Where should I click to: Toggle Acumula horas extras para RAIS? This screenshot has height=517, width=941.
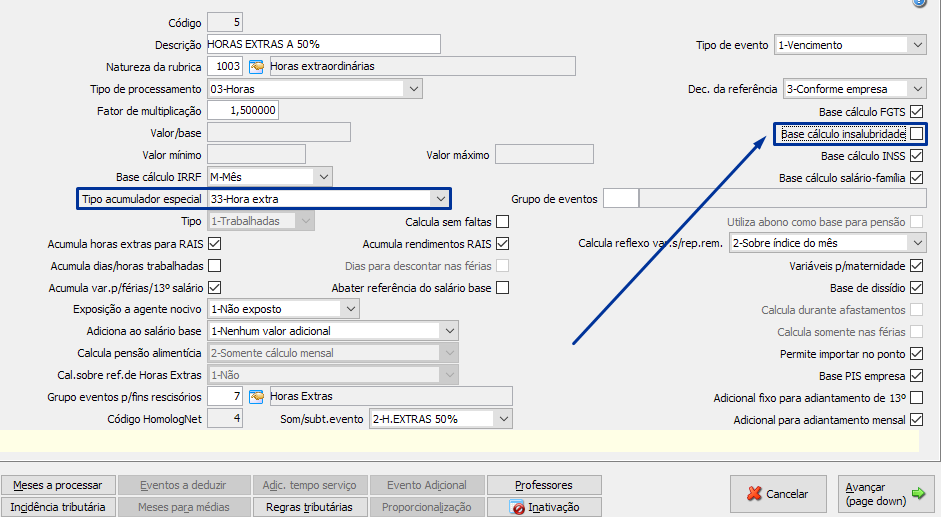pos(214,244)
